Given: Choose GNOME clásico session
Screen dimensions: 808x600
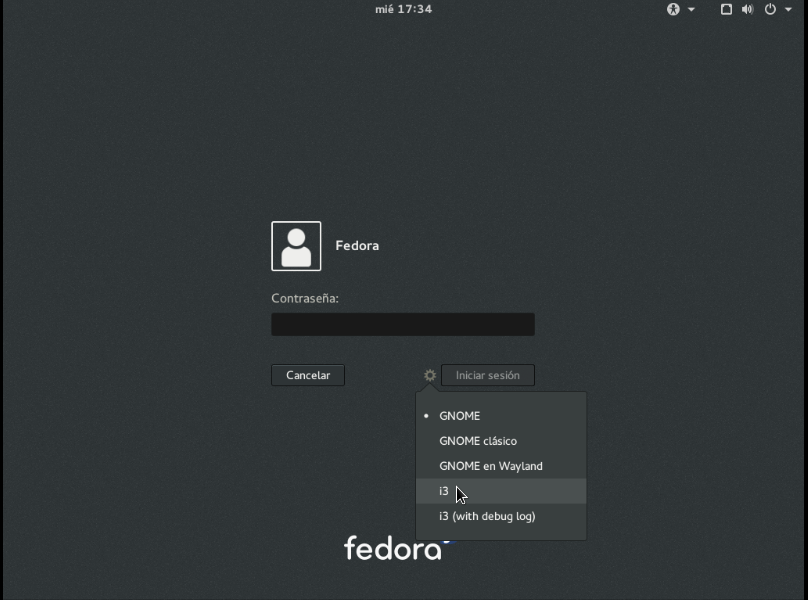Looking at the screenshot, I should pos(501,441).
